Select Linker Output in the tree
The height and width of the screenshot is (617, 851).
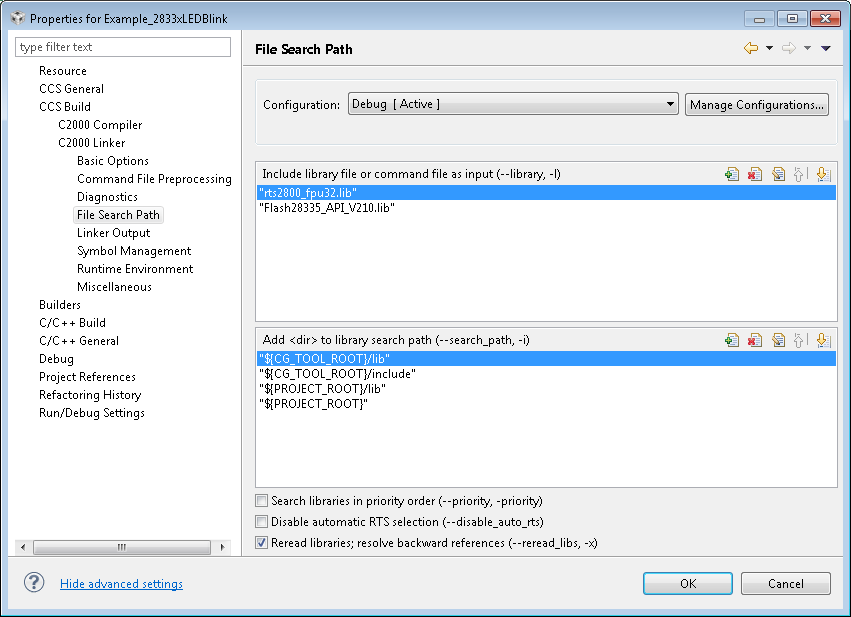[113, 233]
